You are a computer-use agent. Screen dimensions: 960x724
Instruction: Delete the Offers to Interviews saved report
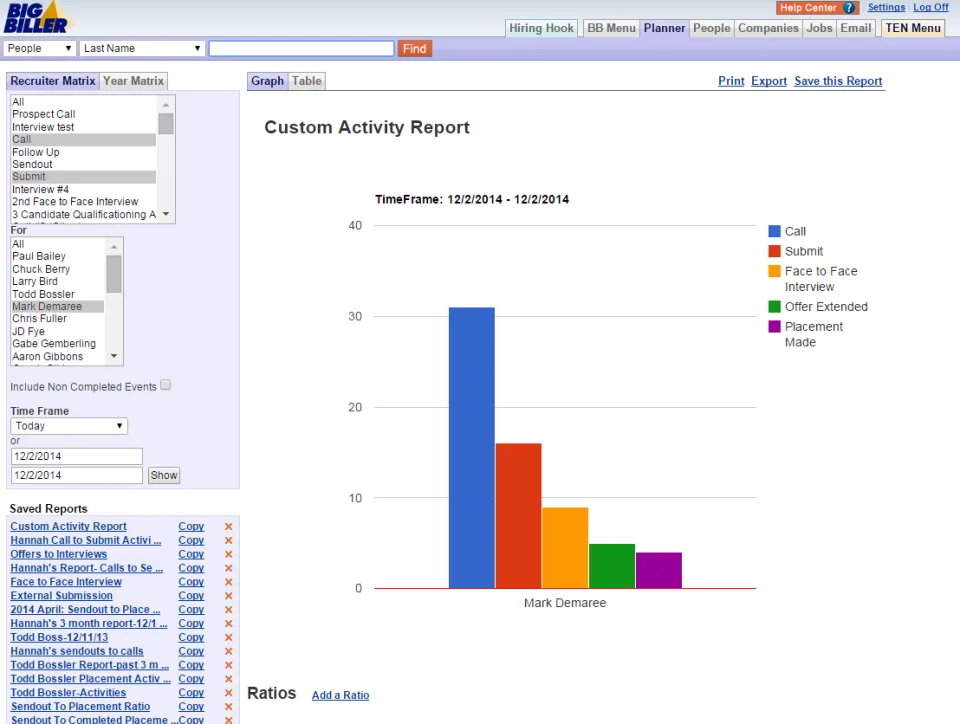point(228,554)
